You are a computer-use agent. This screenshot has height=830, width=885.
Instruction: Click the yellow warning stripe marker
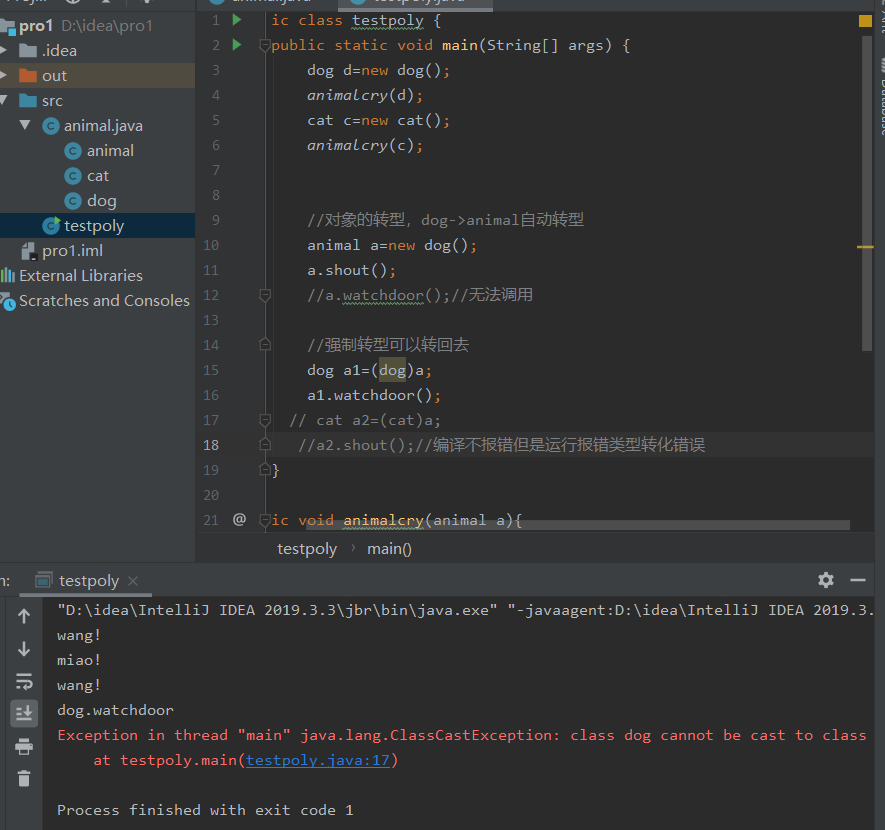tap(865, 247)
